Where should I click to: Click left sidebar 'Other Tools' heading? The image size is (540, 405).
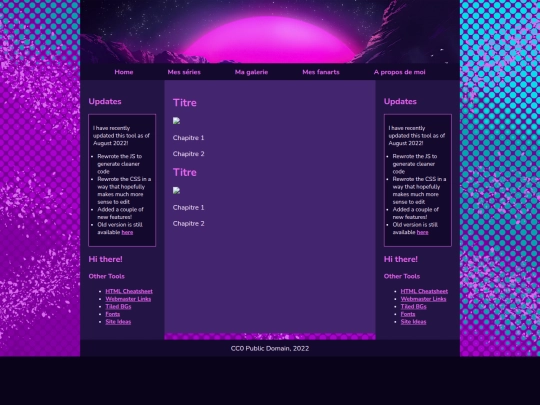(106, 276)
